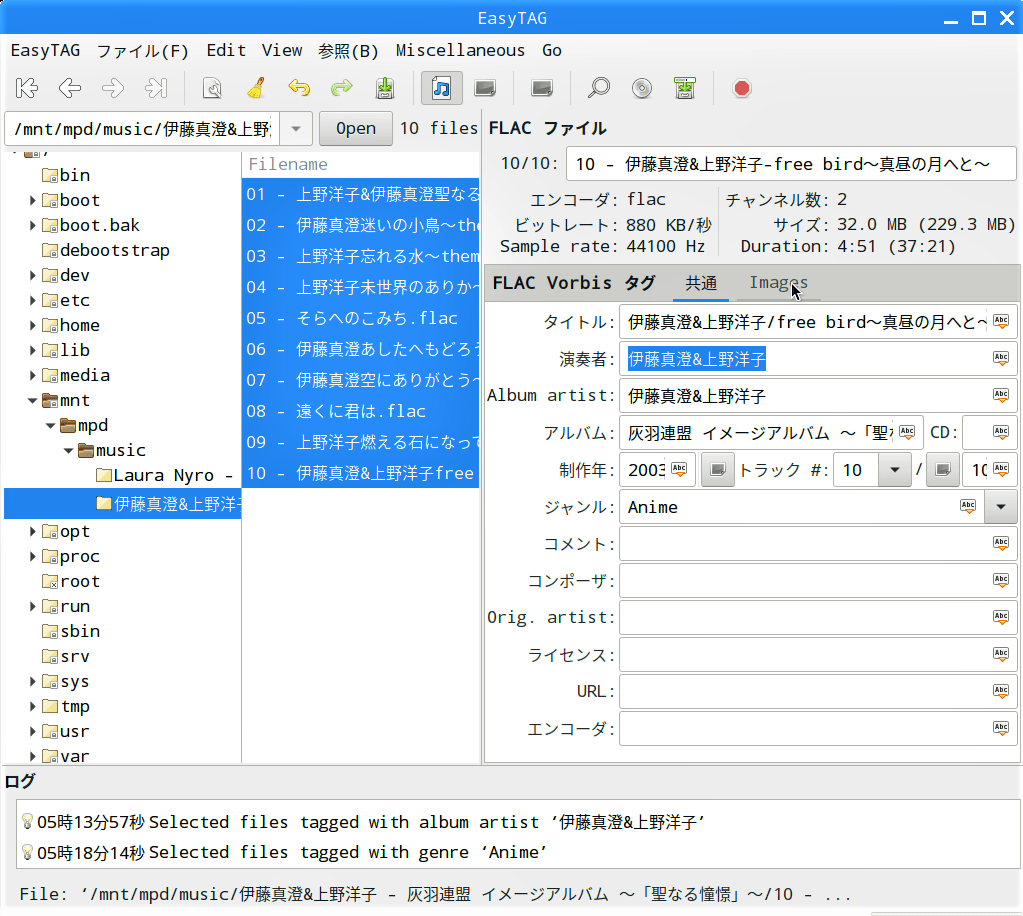Apply genre Anime to selected files icon
This screenshot has height=916, width=1023.
tap(968, 506)
